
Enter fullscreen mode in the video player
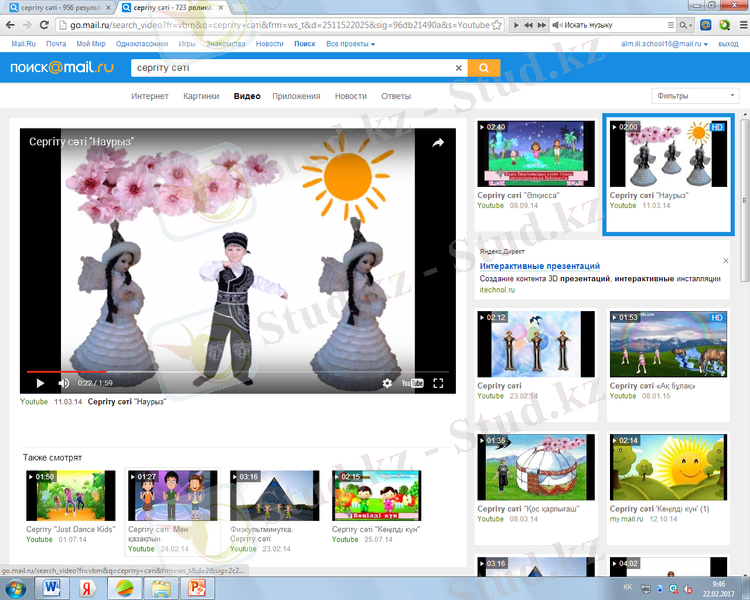point(438,383)
